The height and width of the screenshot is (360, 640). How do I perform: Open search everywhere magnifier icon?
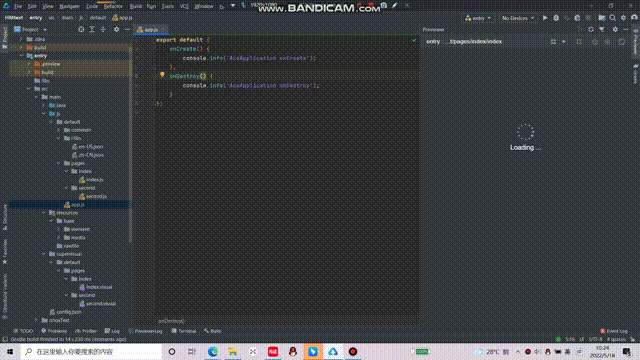tap(613, 18)
